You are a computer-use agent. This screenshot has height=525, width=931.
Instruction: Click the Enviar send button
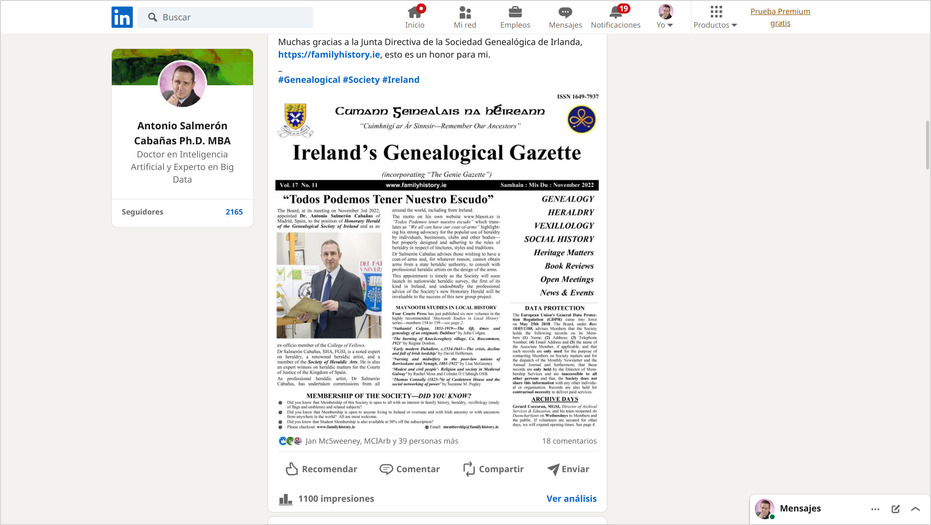click(568, 469)
